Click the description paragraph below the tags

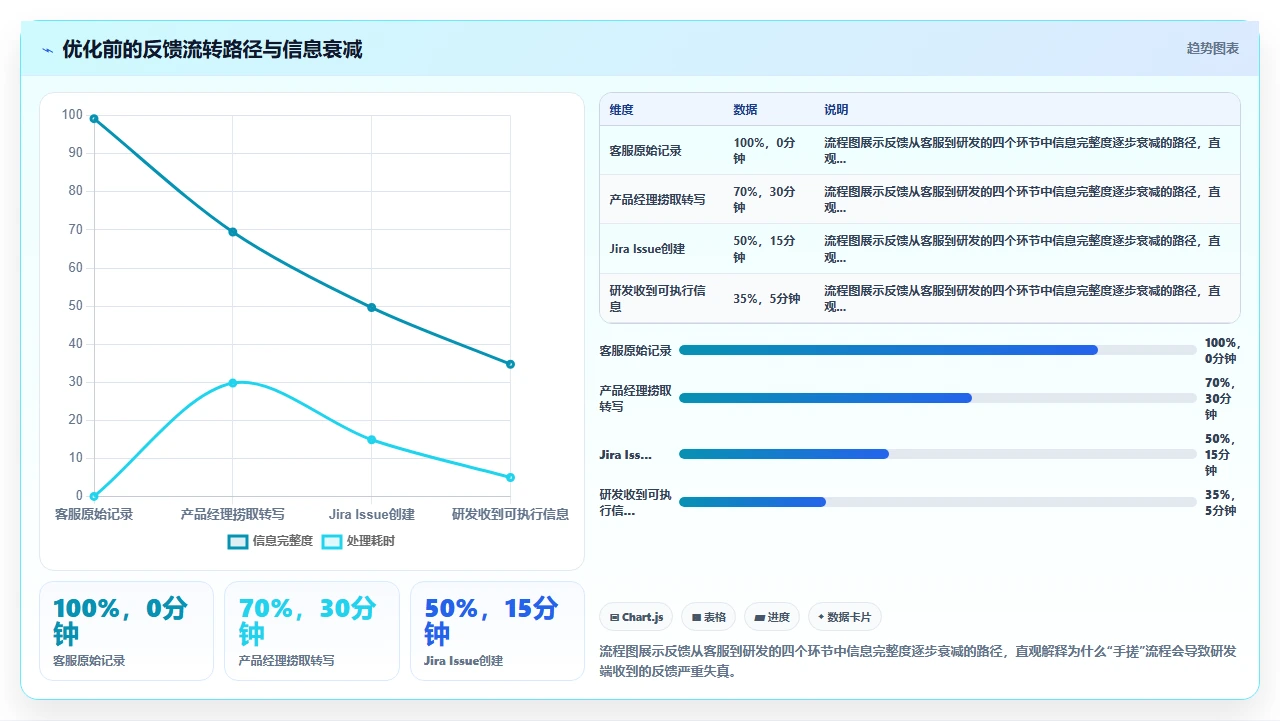(x=917, y=661)
